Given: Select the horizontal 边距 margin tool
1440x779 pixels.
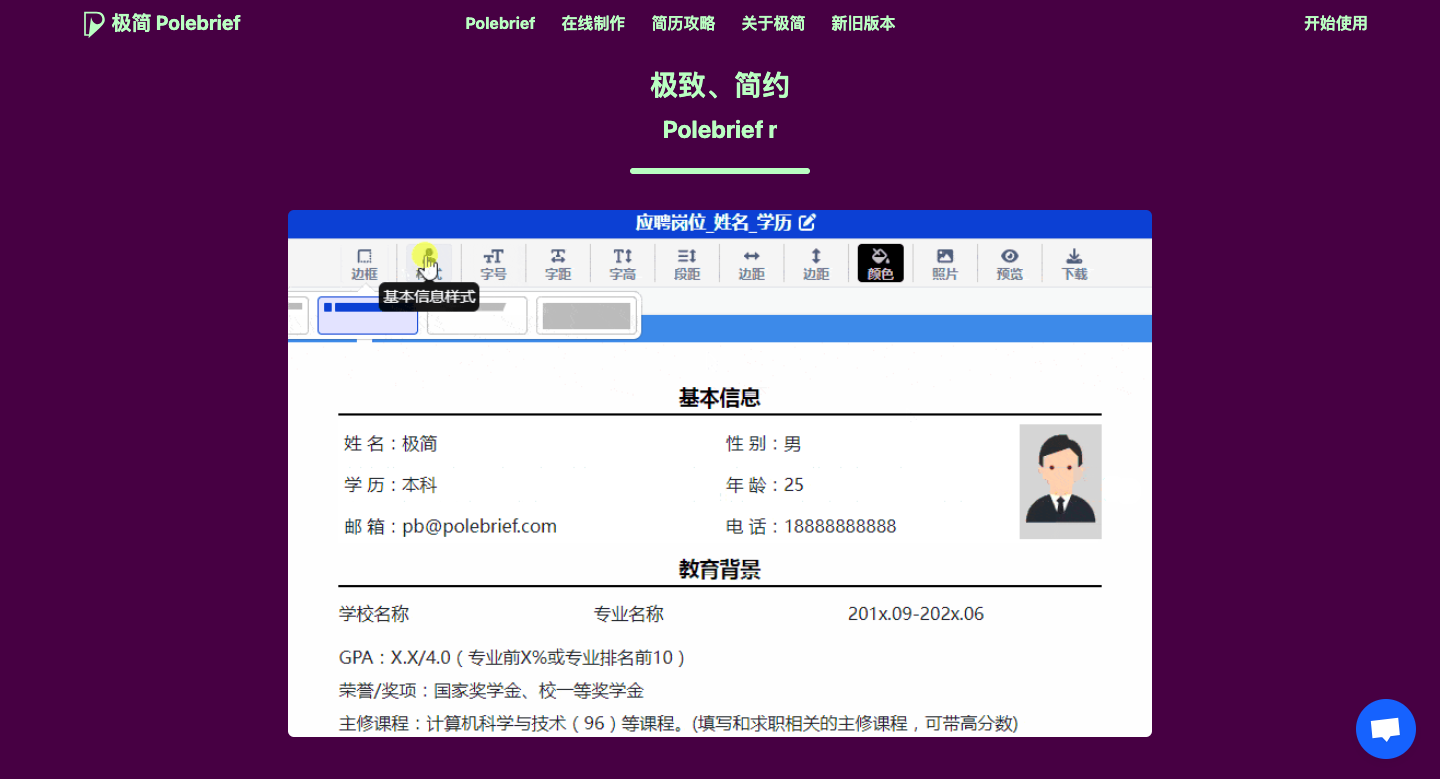Looking at the screenshot, I should pyautogui.click(x=751, y=262).
